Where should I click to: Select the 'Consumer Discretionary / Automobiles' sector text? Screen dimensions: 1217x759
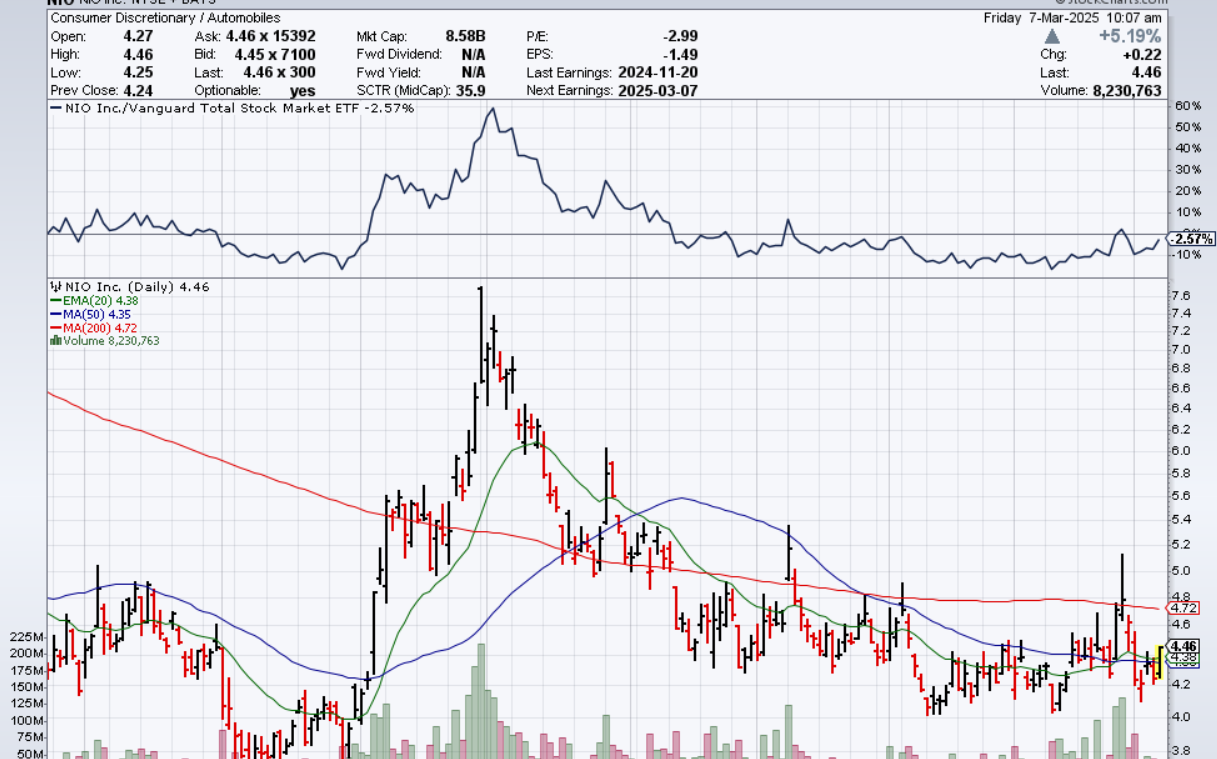click(x=165, y=18)
